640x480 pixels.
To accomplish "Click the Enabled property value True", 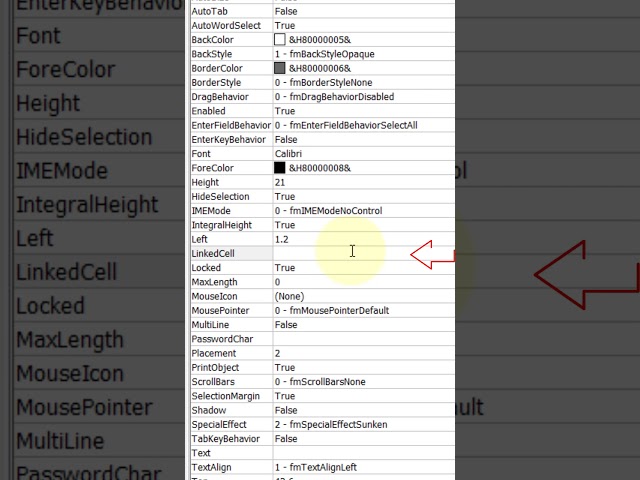I will pyautogui.click(x=285, y=111).
